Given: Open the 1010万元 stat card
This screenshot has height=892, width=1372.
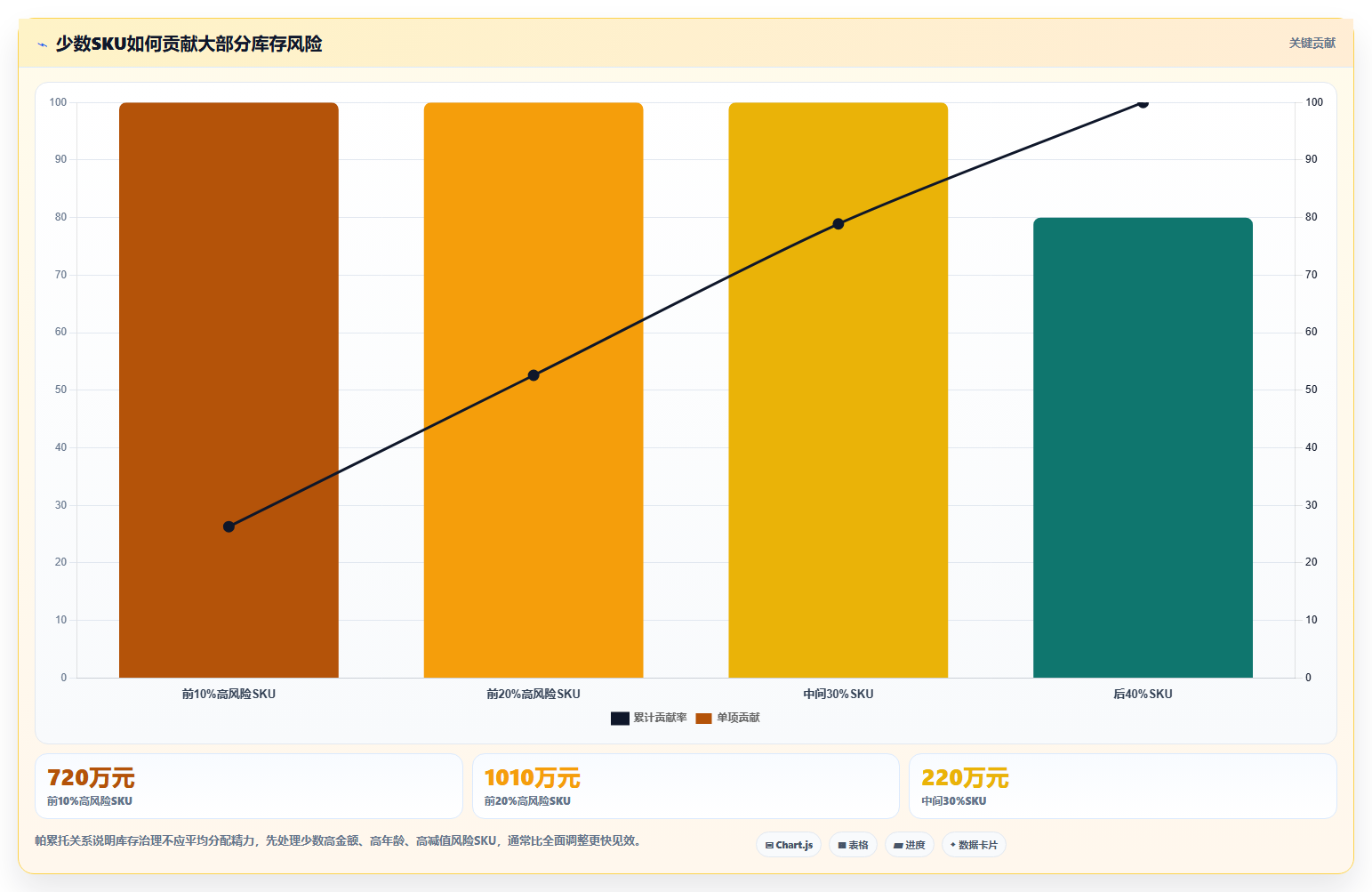Looking at the screenshot, I should click(x=686, y=786).
